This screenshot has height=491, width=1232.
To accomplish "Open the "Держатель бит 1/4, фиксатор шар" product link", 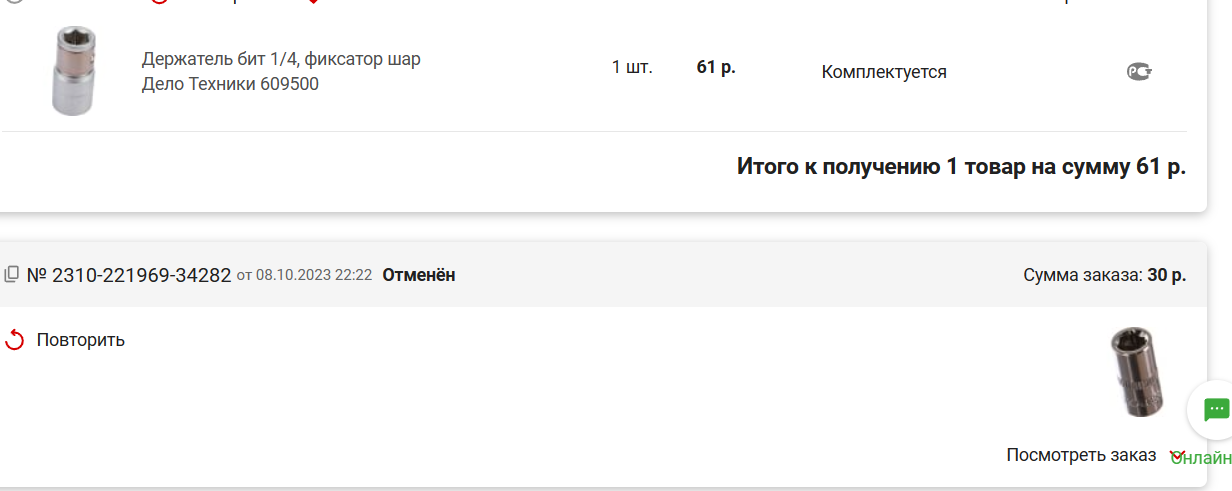I will point(281,59).
